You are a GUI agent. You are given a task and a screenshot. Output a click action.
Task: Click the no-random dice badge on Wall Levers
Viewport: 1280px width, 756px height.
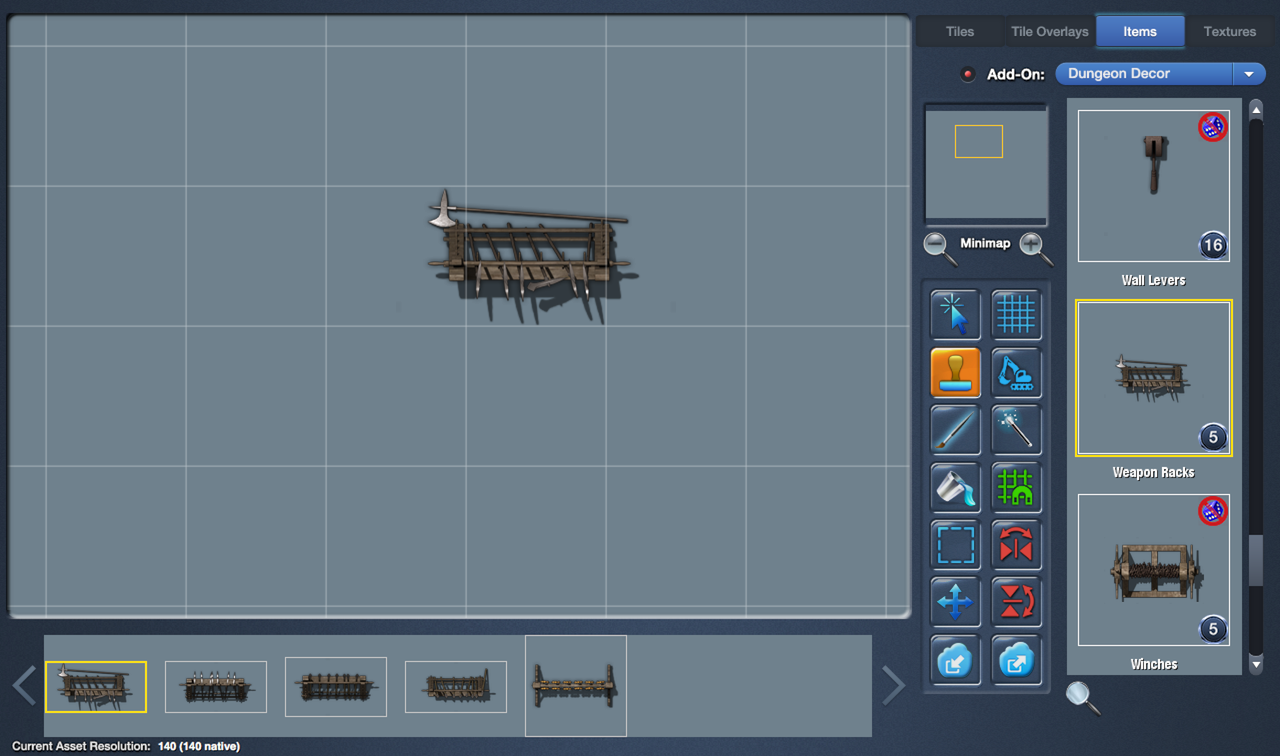(x=1212, y=127)
